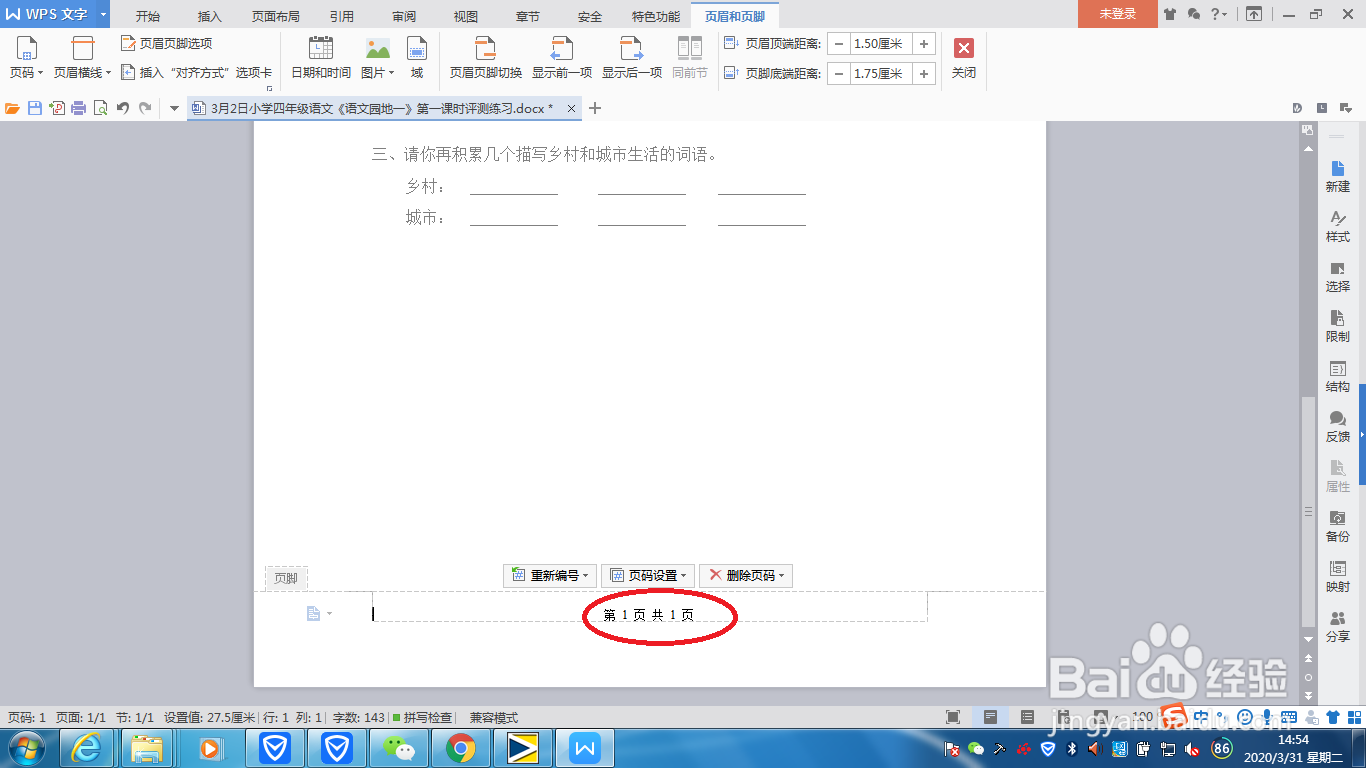This screenshot has width=1366, height=768.
Task: Switch to the 开始 ribbon tab
Action: 147,16
